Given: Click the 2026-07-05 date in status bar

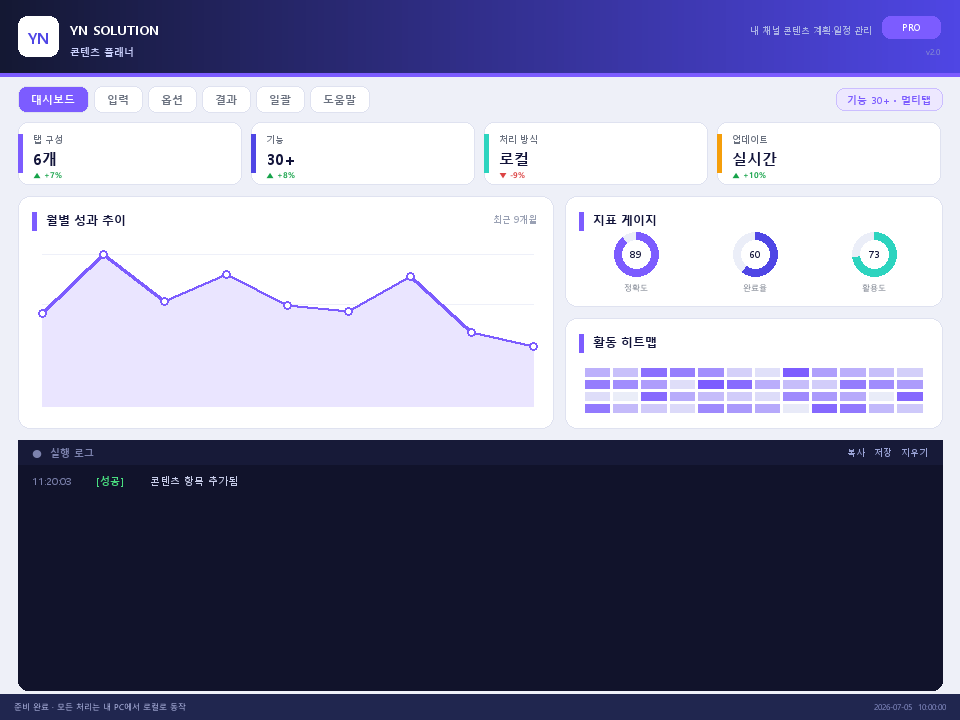Looking at the screenshot, I should 893,707.
